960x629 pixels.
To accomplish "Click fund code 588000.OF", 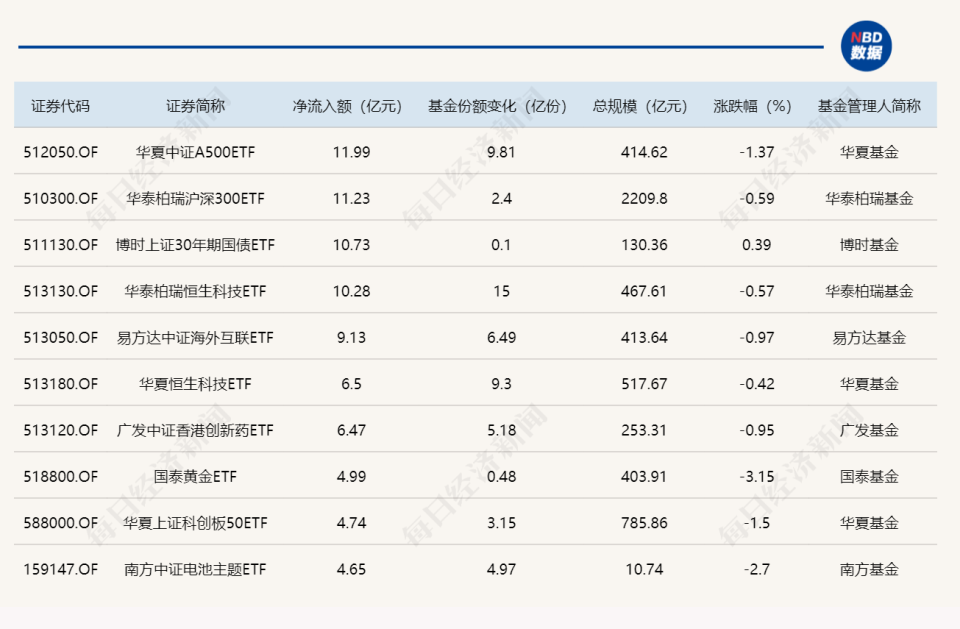I will tap(60, 523).
